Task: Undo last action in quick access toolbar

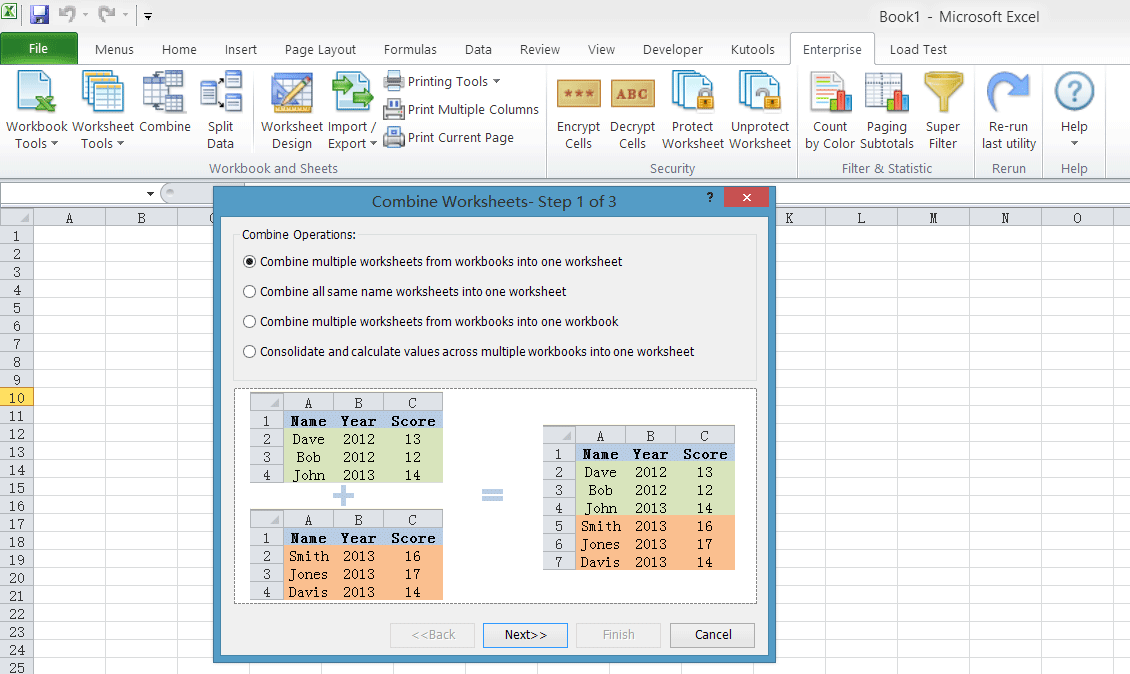Action: pyautogui.click(x=67, y=14)
